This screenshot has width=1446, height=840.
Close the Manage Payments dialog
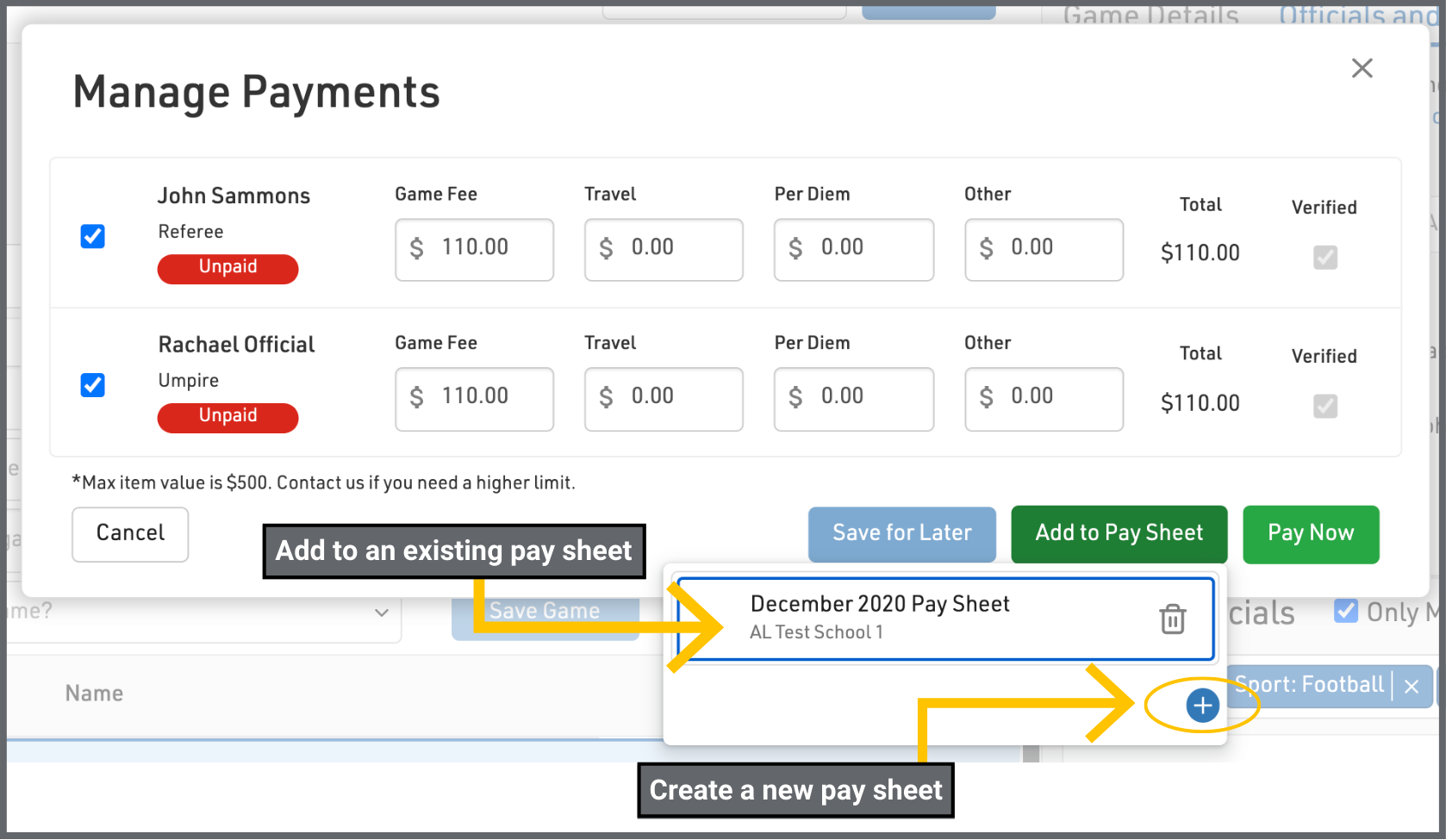[x=1362, y=68]
